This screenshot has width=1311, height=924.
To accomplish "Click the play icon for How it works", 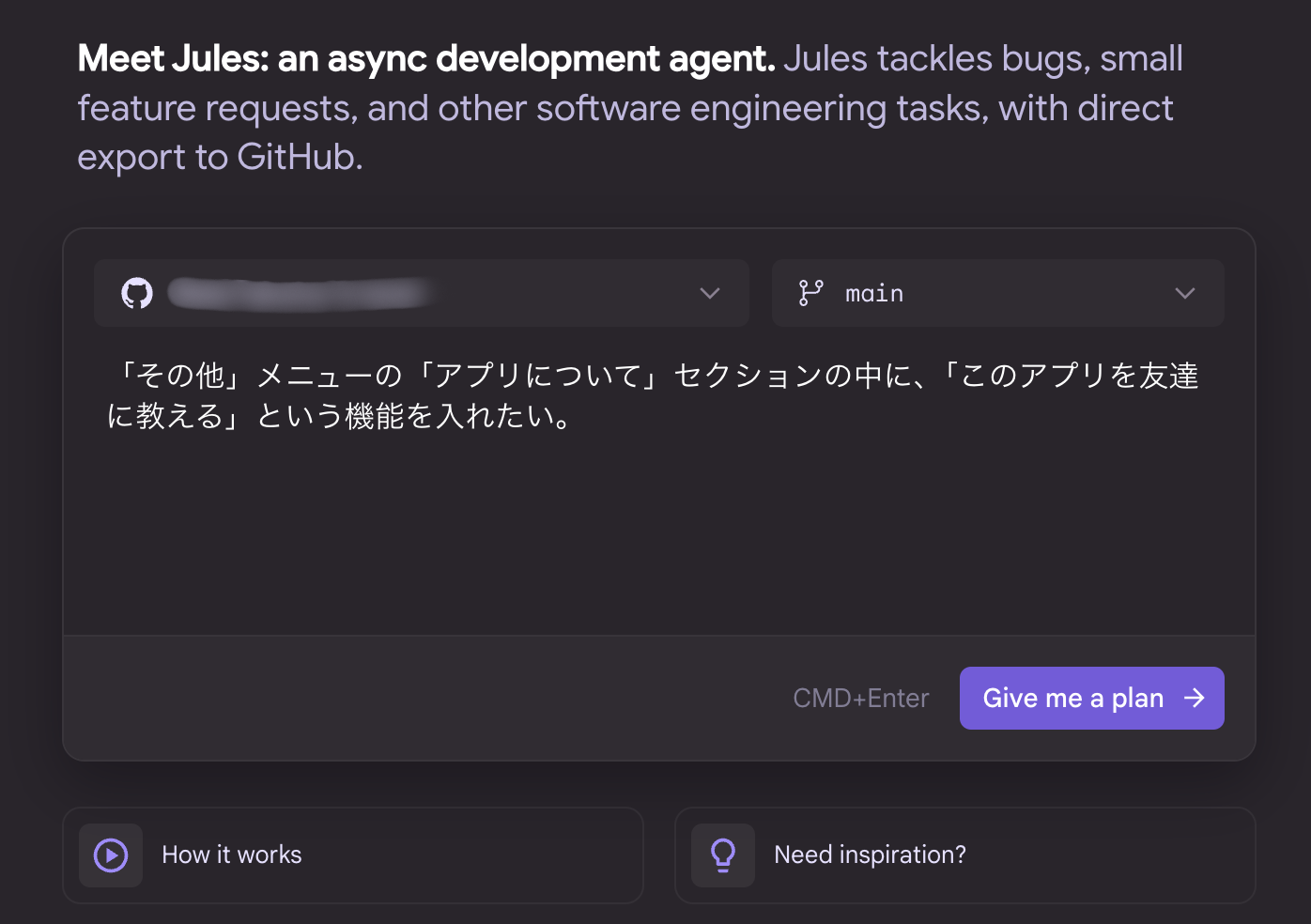I will (111, 855).
